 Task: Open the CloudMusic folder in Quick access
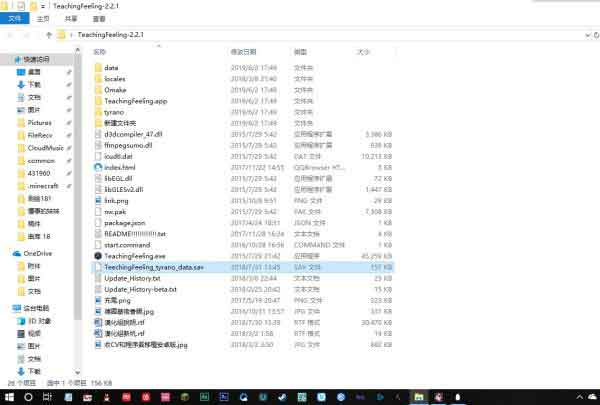[46, 148]
